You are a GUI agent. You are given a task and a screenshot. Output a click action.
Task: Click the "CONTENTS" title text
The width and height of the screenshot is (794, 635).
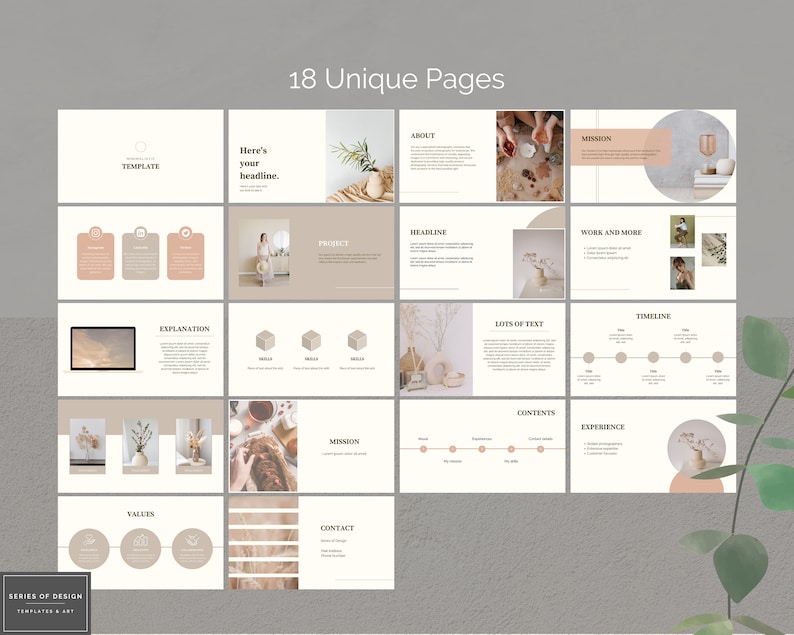click(536, 413)
